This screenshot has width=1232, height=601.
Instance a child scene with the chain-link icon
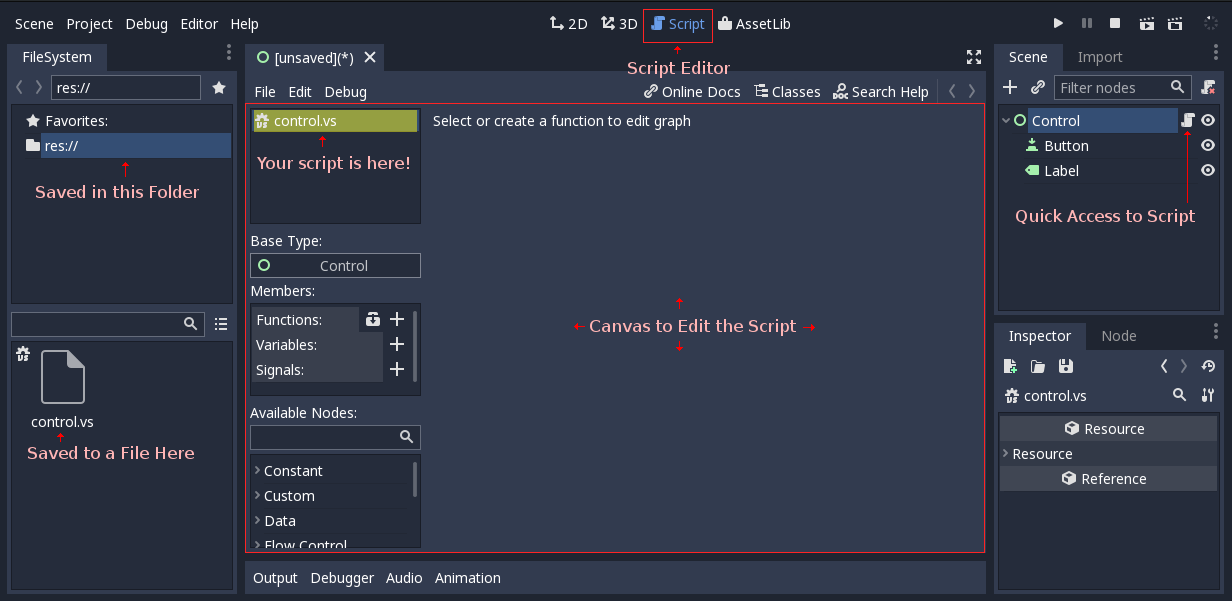pyautogui.click(x=1036, y=87)
